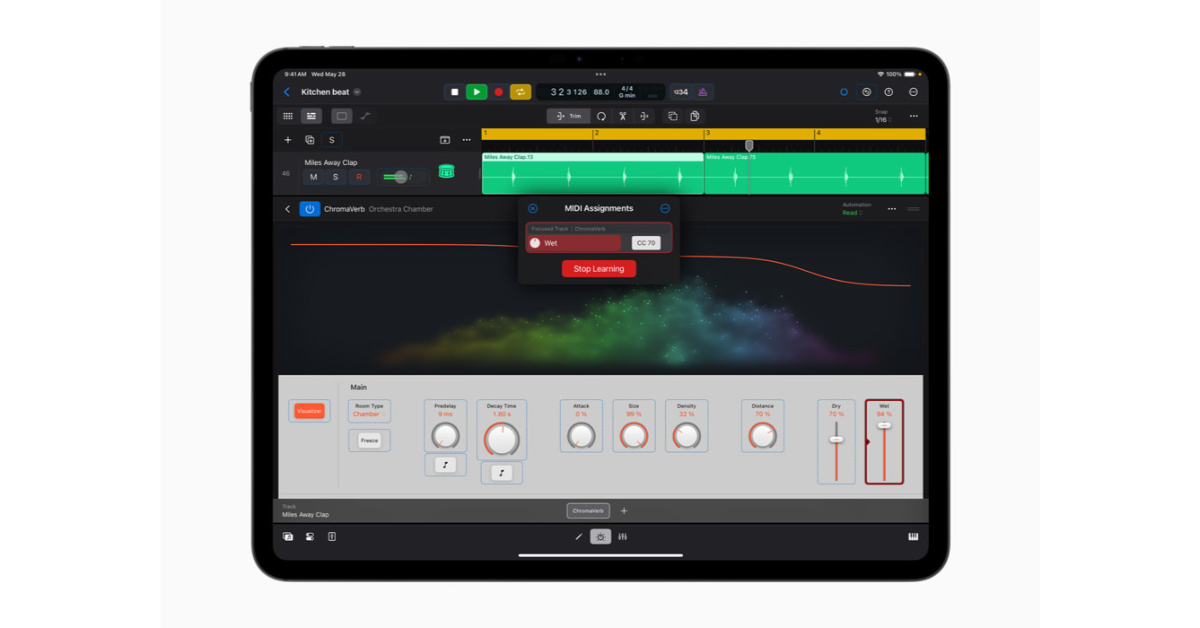Open MIDI Assignments options icon
This screenshot has height=628, width=1200.
[x=665, y=208]
